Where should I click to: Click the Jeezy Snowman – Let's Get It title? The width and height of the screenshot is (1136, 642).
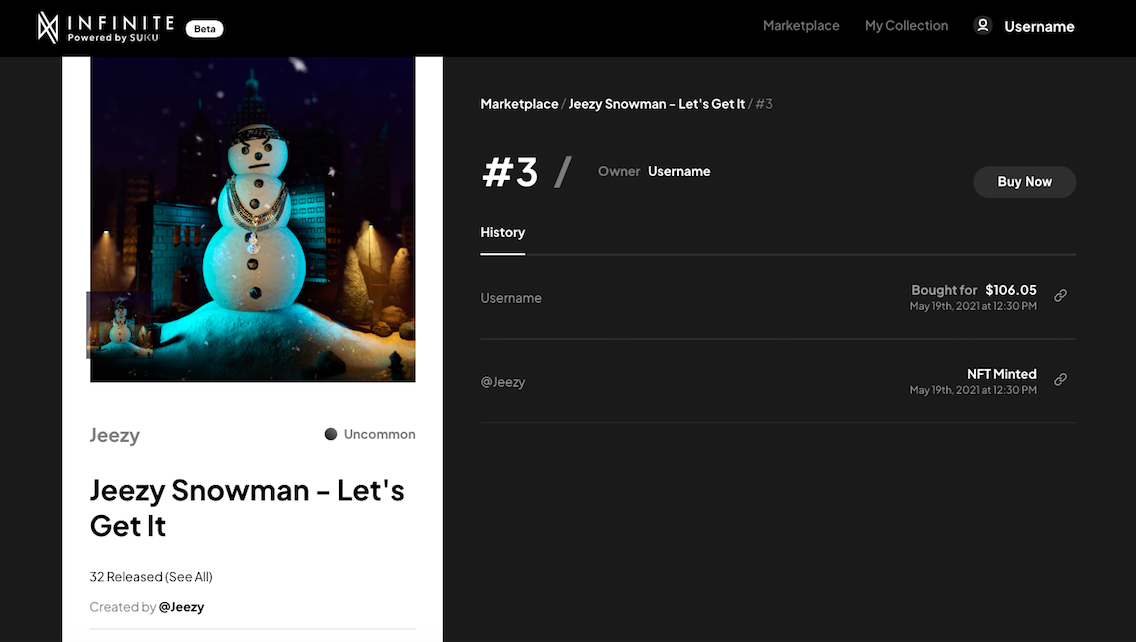click(247, 508)
